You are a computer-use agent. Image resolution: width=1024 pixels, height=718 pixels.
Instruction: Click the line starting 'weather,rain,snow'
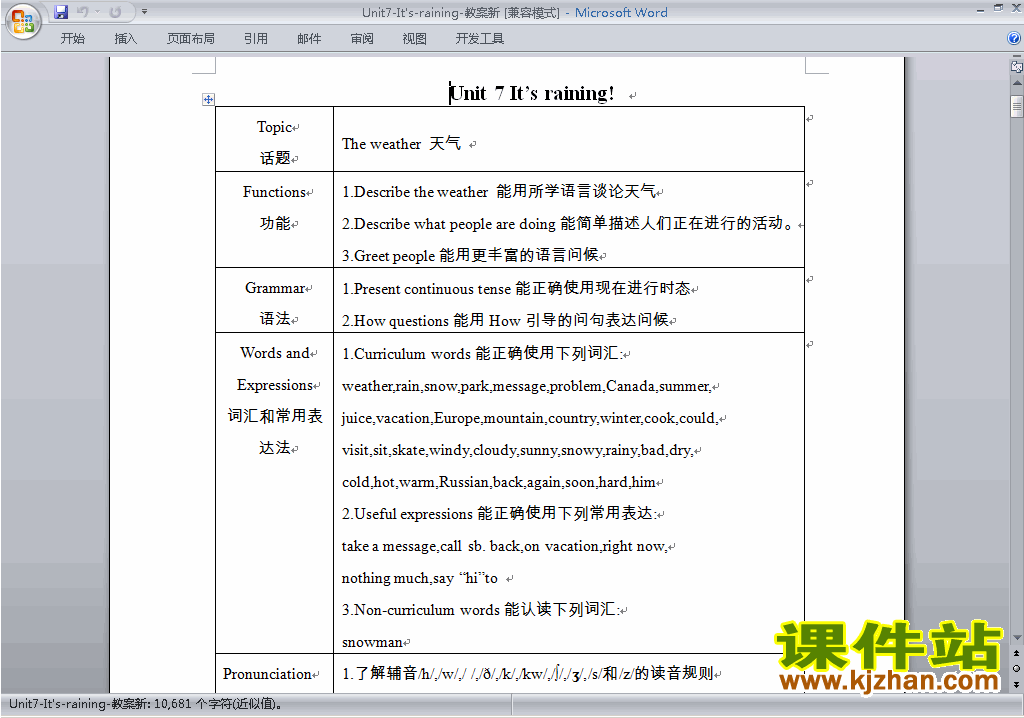(x=526, y=386)
